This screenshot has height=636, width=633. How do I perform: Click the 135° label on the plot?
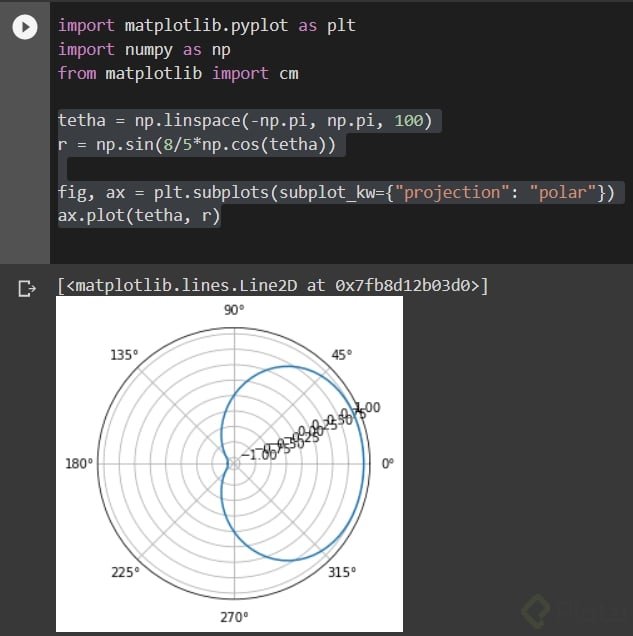coord(124,355)
